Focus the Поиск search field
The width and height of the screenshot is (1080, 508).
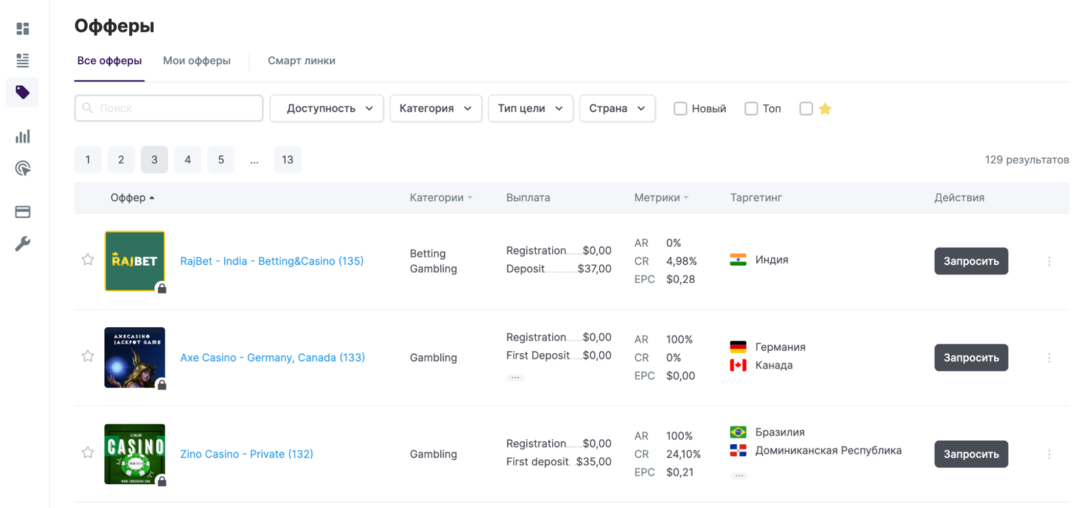[x=169, y=108]
